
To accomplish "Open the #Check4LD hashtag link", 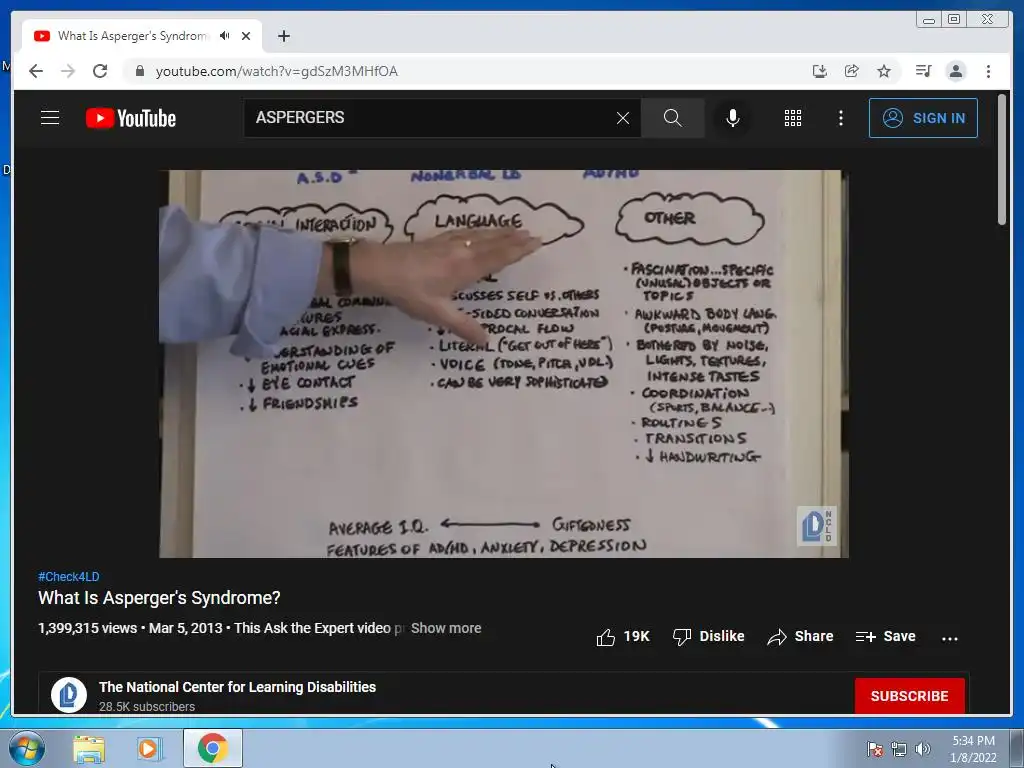I will pos(69,577).
